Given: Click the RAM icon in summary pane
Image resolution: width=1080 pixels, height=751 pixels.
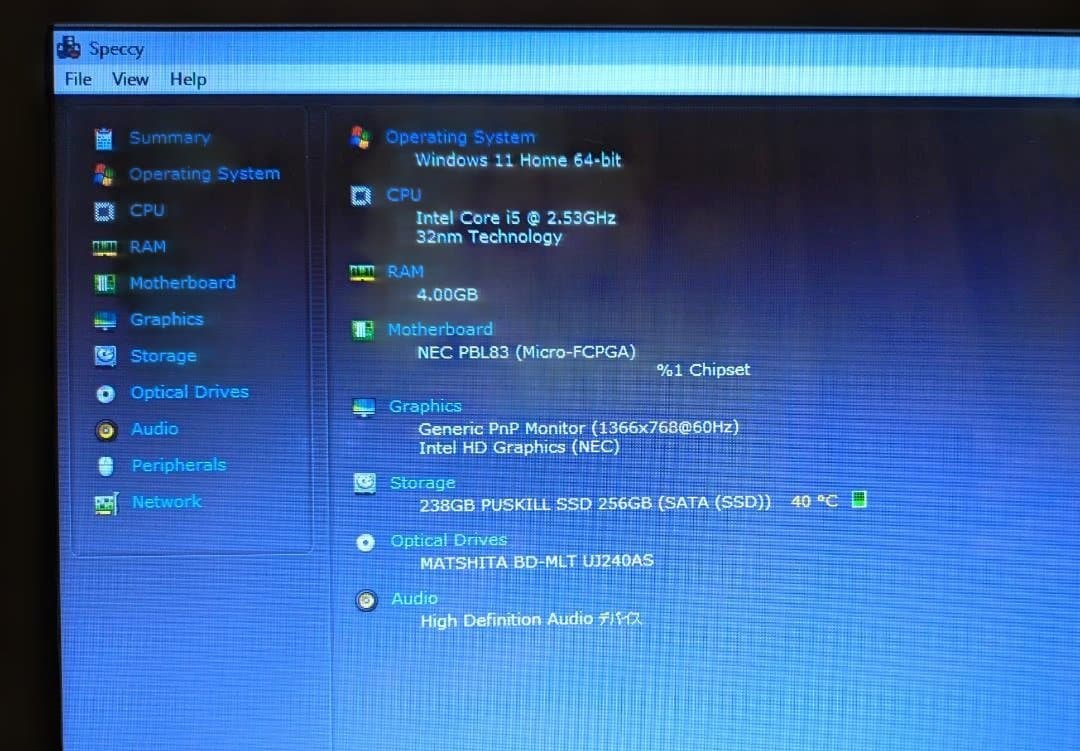Looking at the screenshot, I should pyautogui.click(x=362, y=273).
